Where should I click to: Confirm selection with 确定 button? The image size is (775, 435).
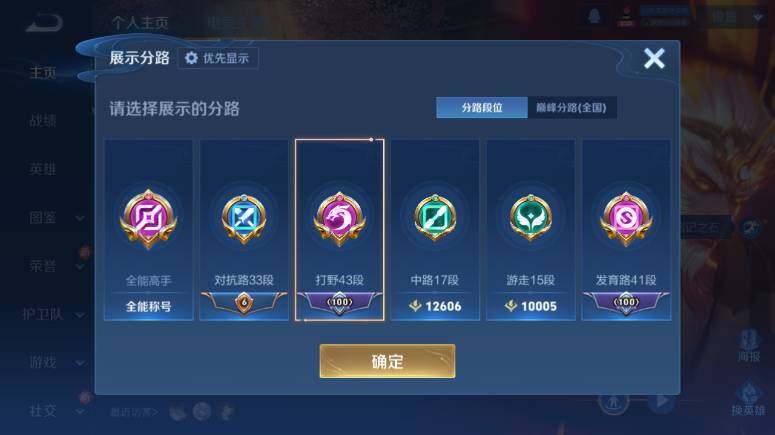click(x=388, y=361)
